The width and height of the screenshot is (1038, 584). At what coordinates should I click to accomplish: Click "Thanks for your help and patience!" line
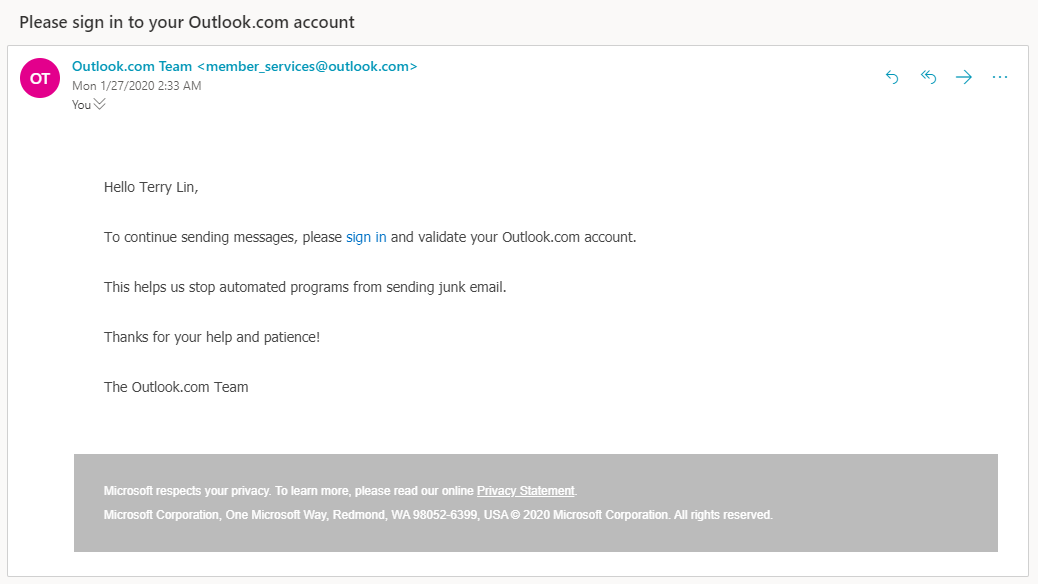click(x=212, y=338)
